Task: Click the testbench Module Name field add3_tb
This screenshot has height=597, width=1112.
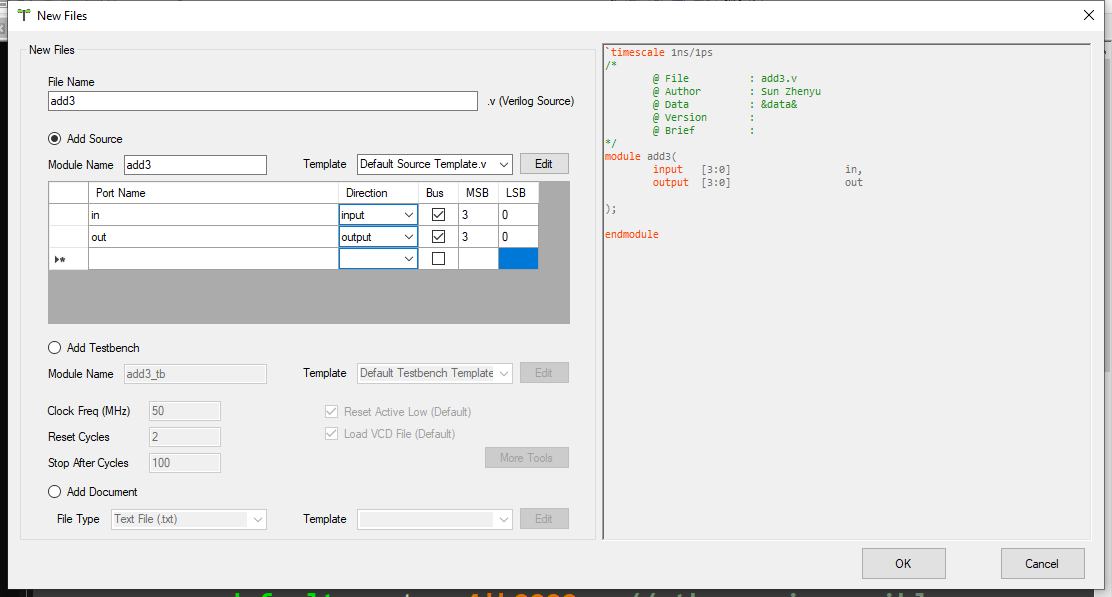Action: (195, 374)
